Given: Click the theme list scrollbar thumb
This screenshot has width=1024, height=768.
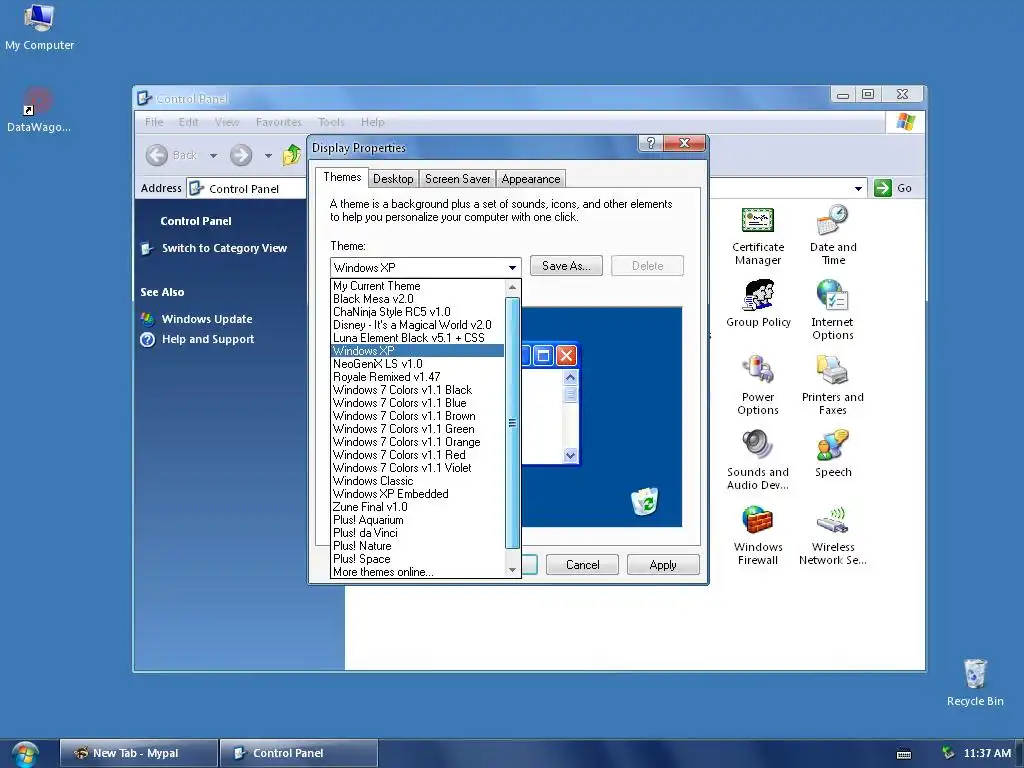Looking at the screenshot, I should pyautogui.click(x=512, y=423).
